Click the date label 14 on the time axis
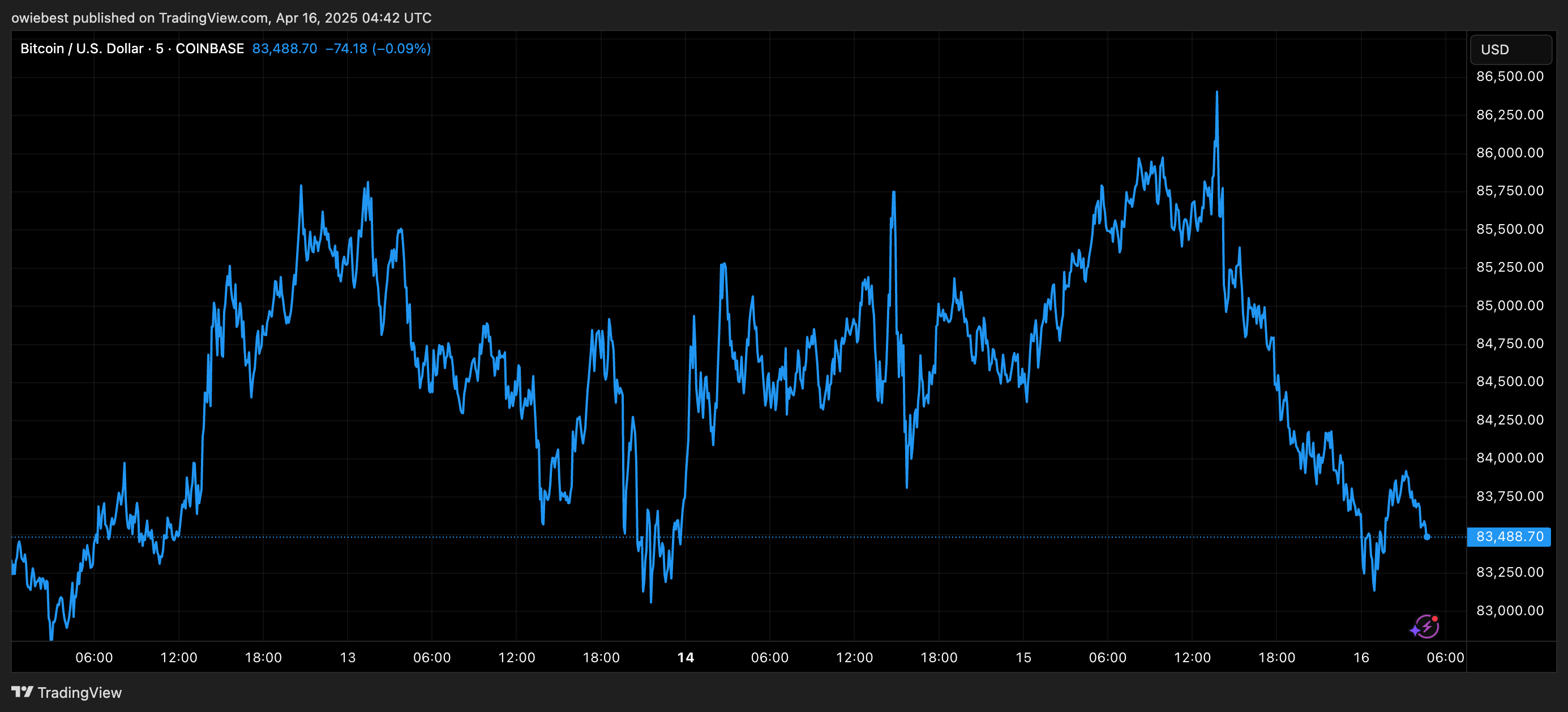The height and width of the screenshot is (712, 1568). [x=685, y=657]
